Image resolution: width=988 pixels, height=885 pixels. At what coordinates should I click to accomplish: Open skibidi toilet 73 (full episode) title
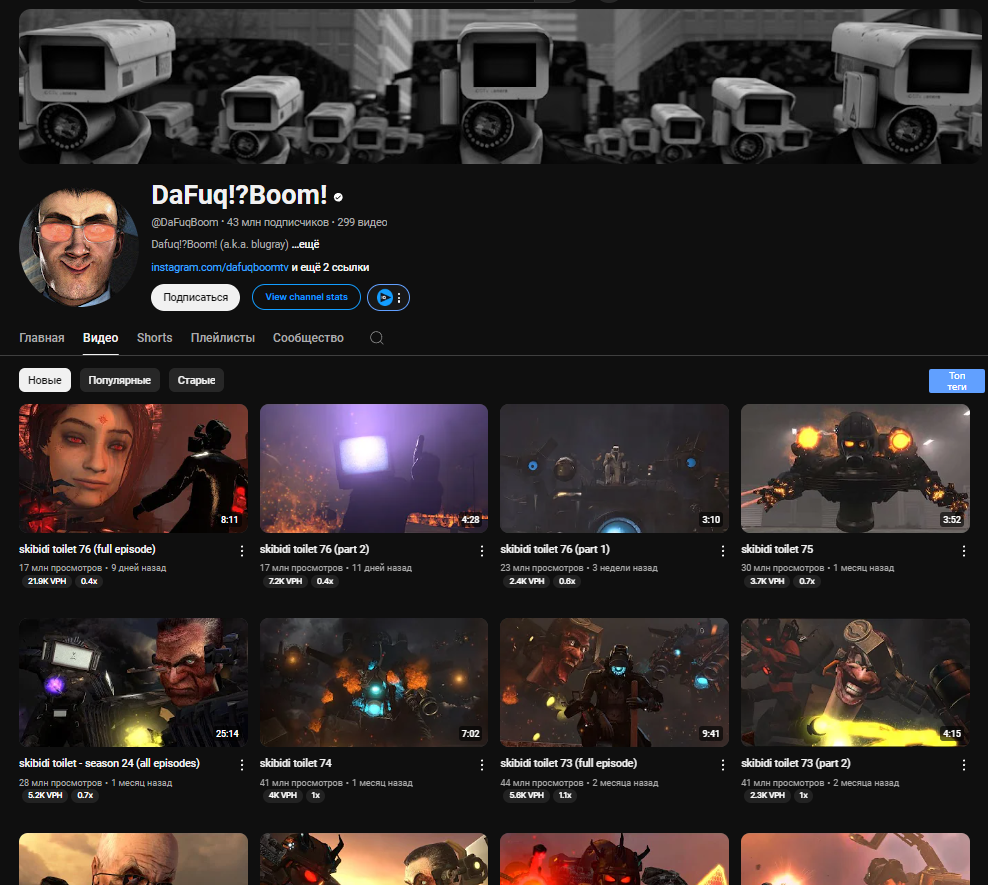569,763
